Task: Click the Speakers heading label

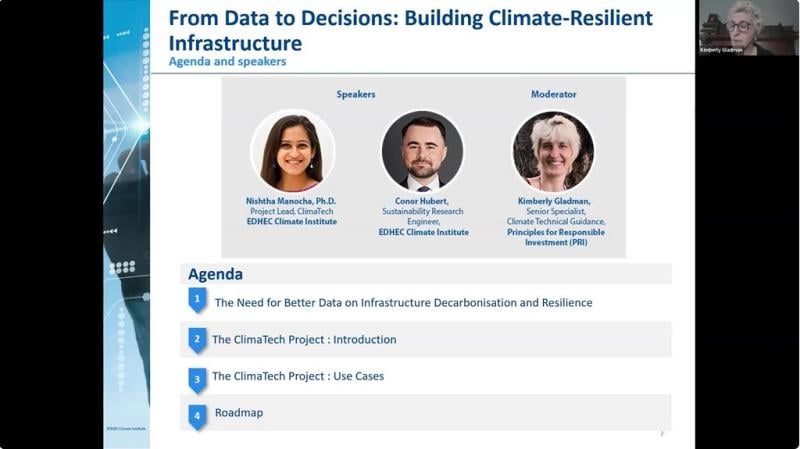Action: pyautogui.click(x=356, y=95)
